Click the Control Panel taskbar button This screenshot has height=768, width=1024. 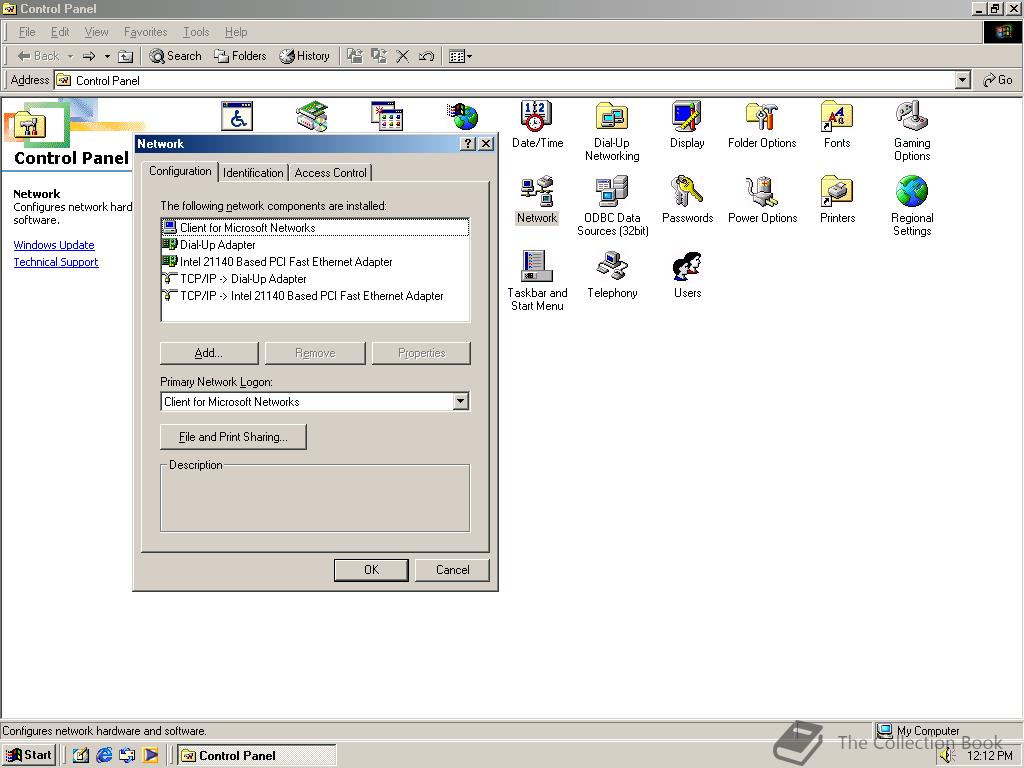(x=257, y=755)
